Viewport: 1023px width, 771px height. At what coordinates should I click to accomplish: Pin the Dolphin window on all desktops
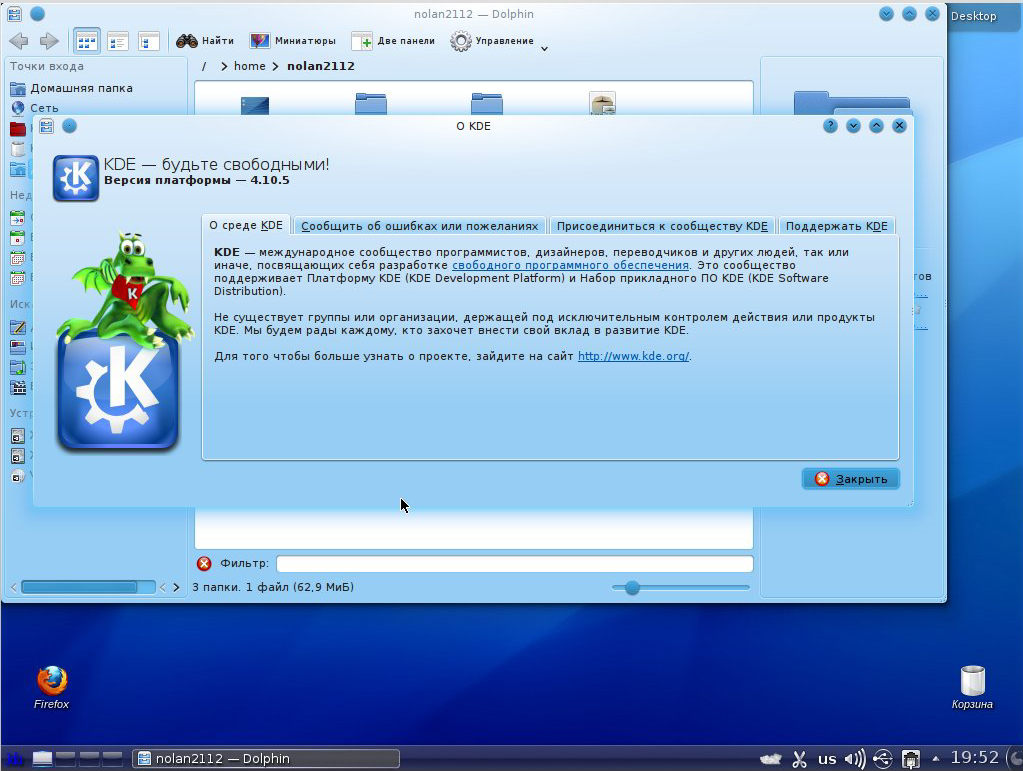(x=38, y=14)
